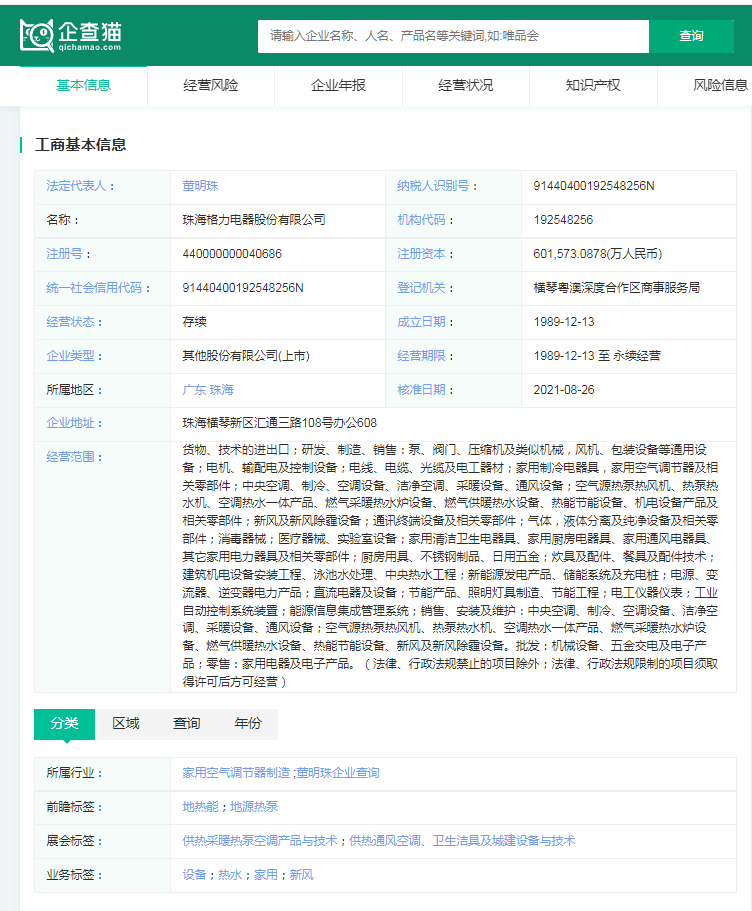Click the 法定代表人 label link

coord(76,186)
